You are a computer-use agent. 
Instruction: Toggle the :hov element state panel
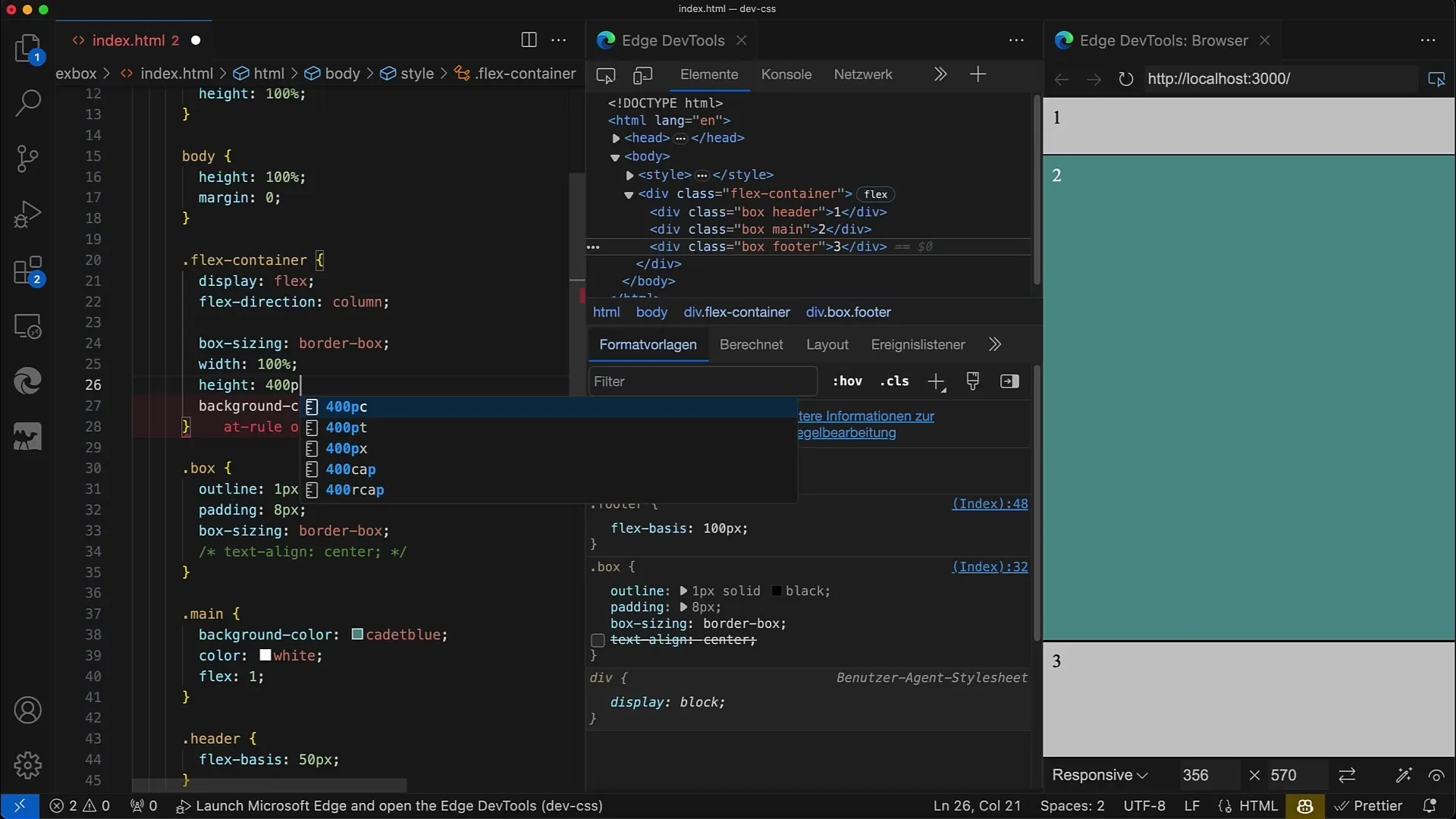coord(847,381)
